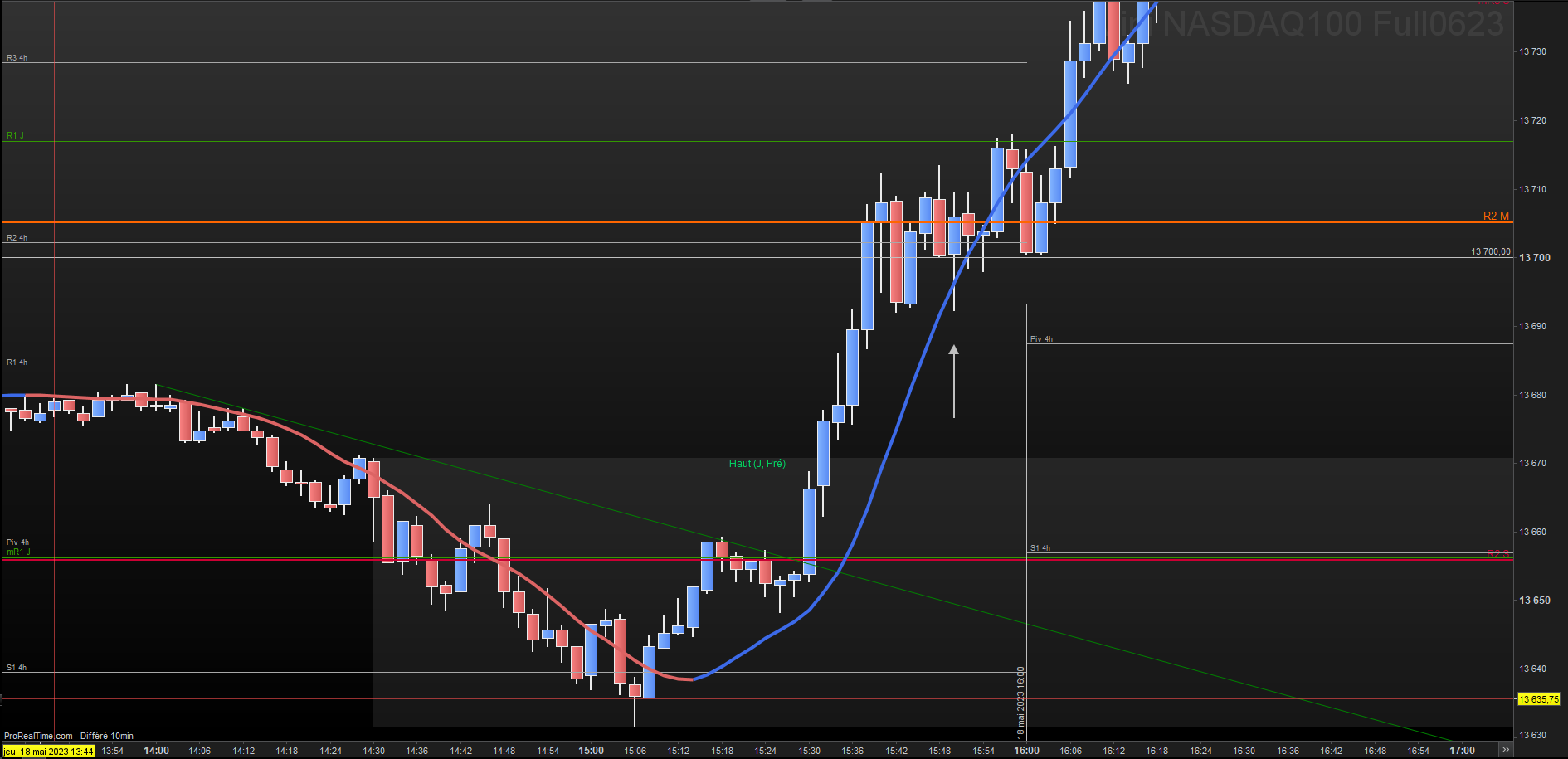Click the green 'R1 J' level label
Screen dimensions: 1568x759
(15, 135)
